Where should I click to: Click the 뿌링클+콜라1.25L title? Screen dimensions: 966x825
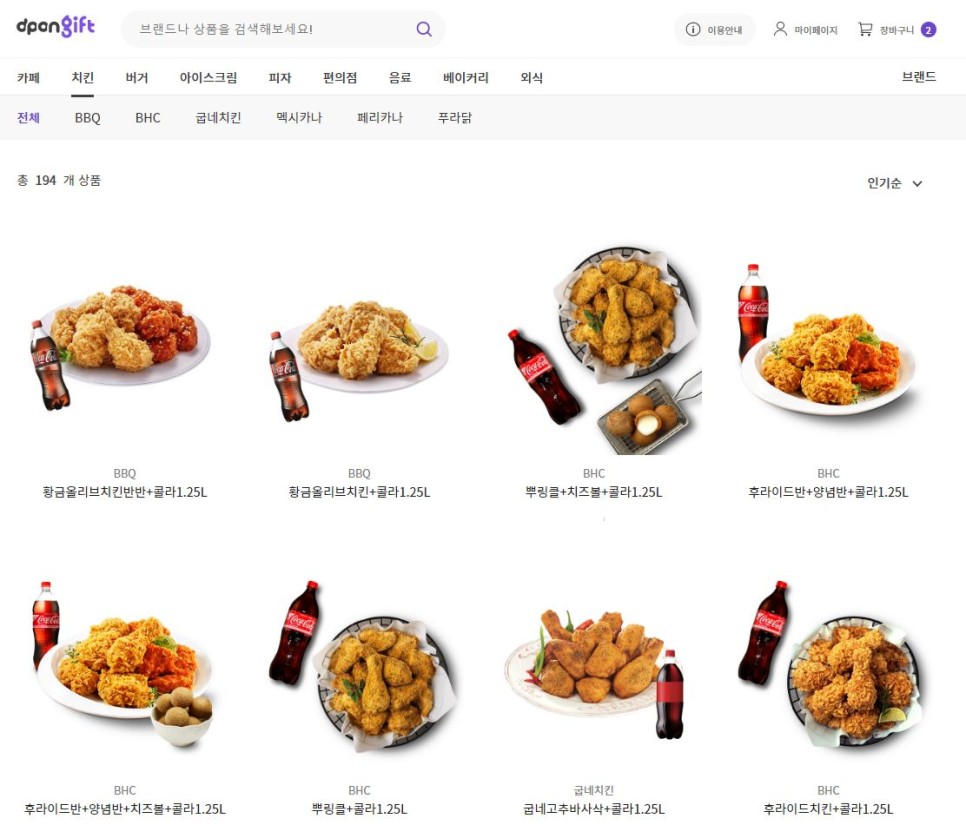pos(359,809)
